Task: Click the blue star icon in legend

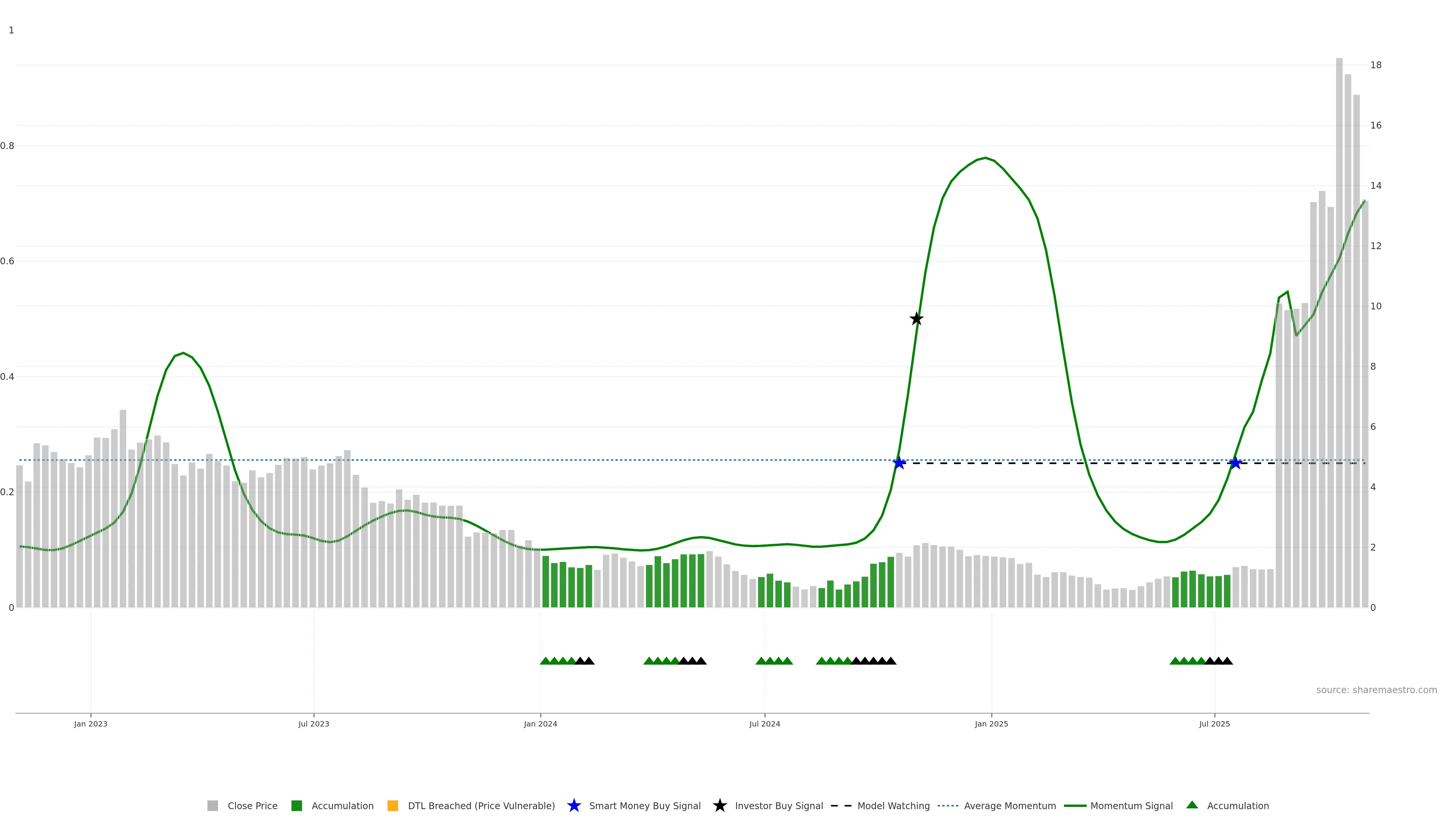Action: click(574, 805)
